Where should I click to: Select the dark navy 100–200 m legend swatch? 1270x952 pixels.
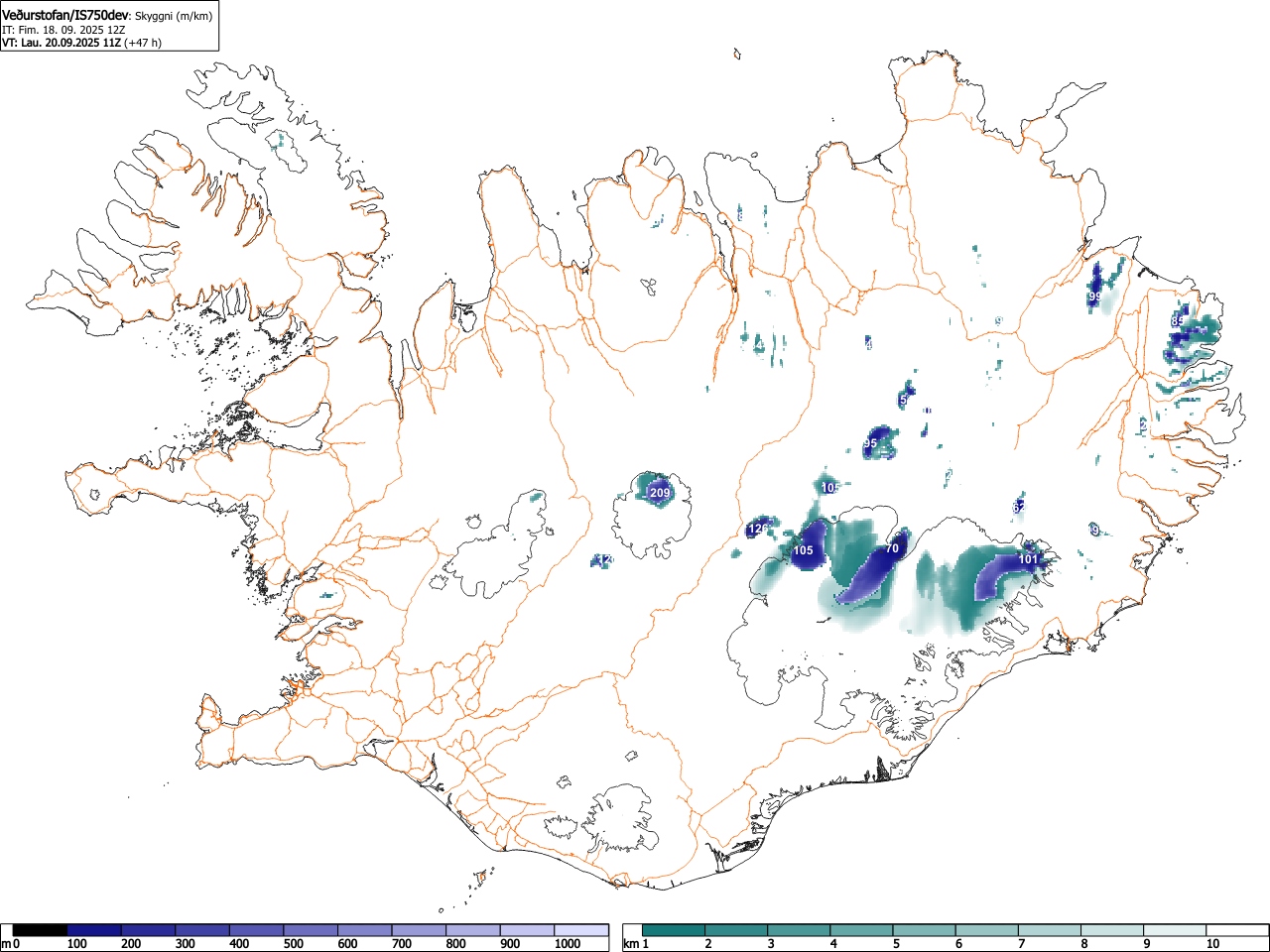94,930
